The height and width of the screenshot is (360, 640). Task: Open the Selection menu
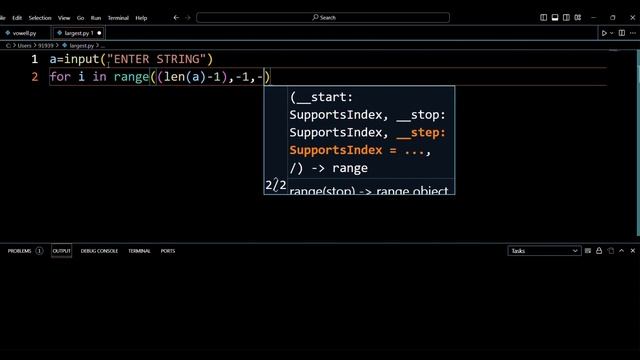40,18
